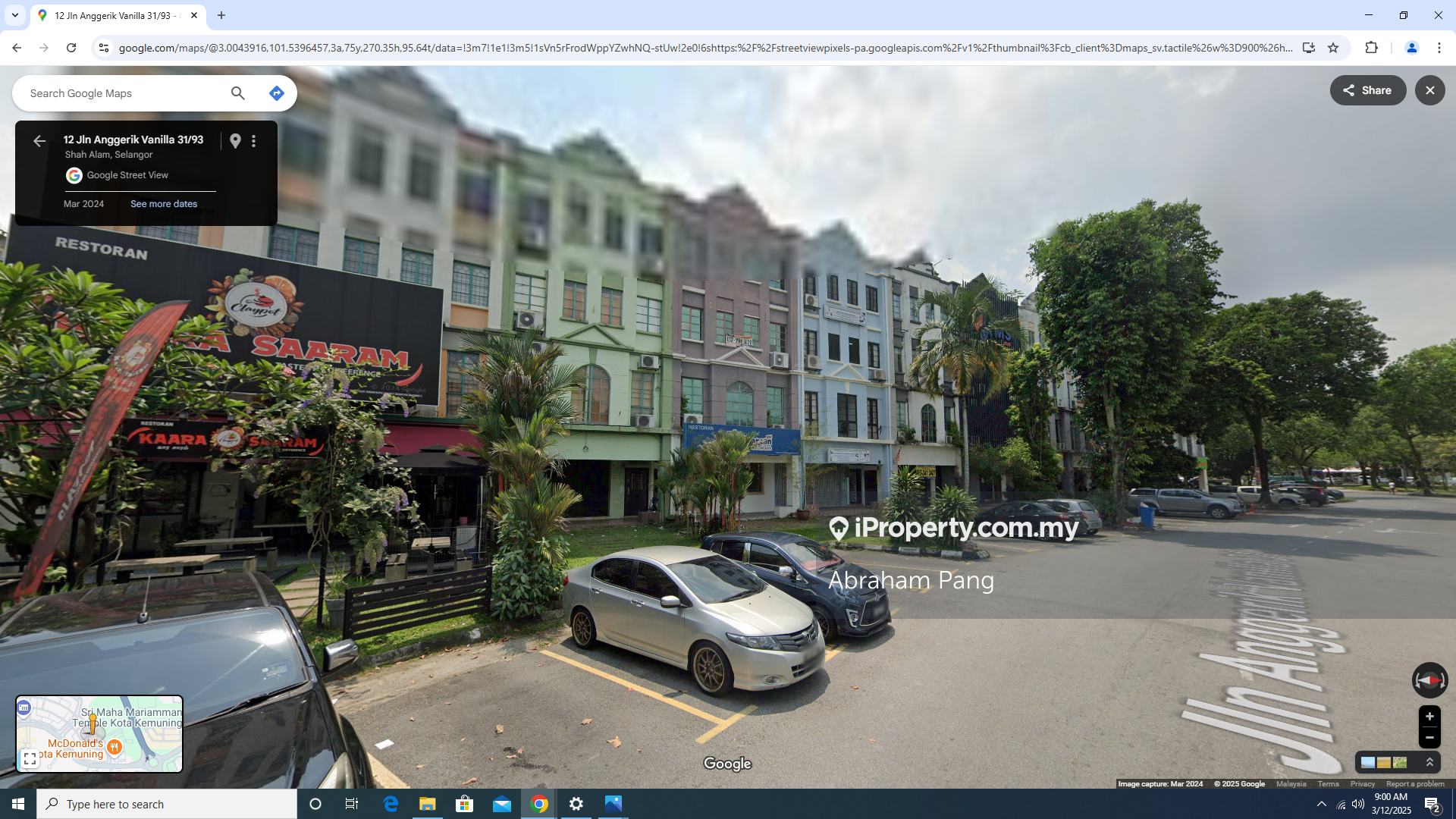Open the Chrome three-dot menu
The height and width of the screenshot is (819, 1456).
tap(1439, 48)
